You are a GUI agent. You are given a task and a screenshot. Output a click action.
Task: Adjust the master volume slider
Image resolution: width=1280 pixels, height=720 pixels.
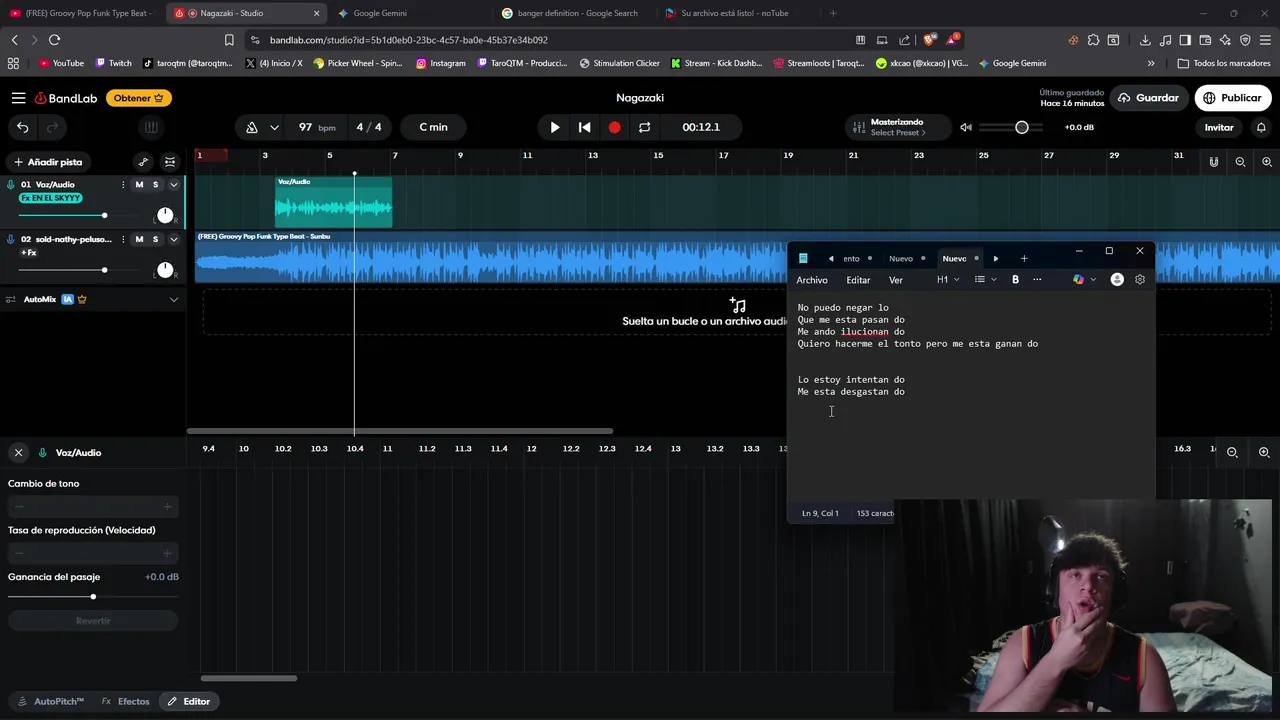pyautogui.click(x=1012, y=127)
